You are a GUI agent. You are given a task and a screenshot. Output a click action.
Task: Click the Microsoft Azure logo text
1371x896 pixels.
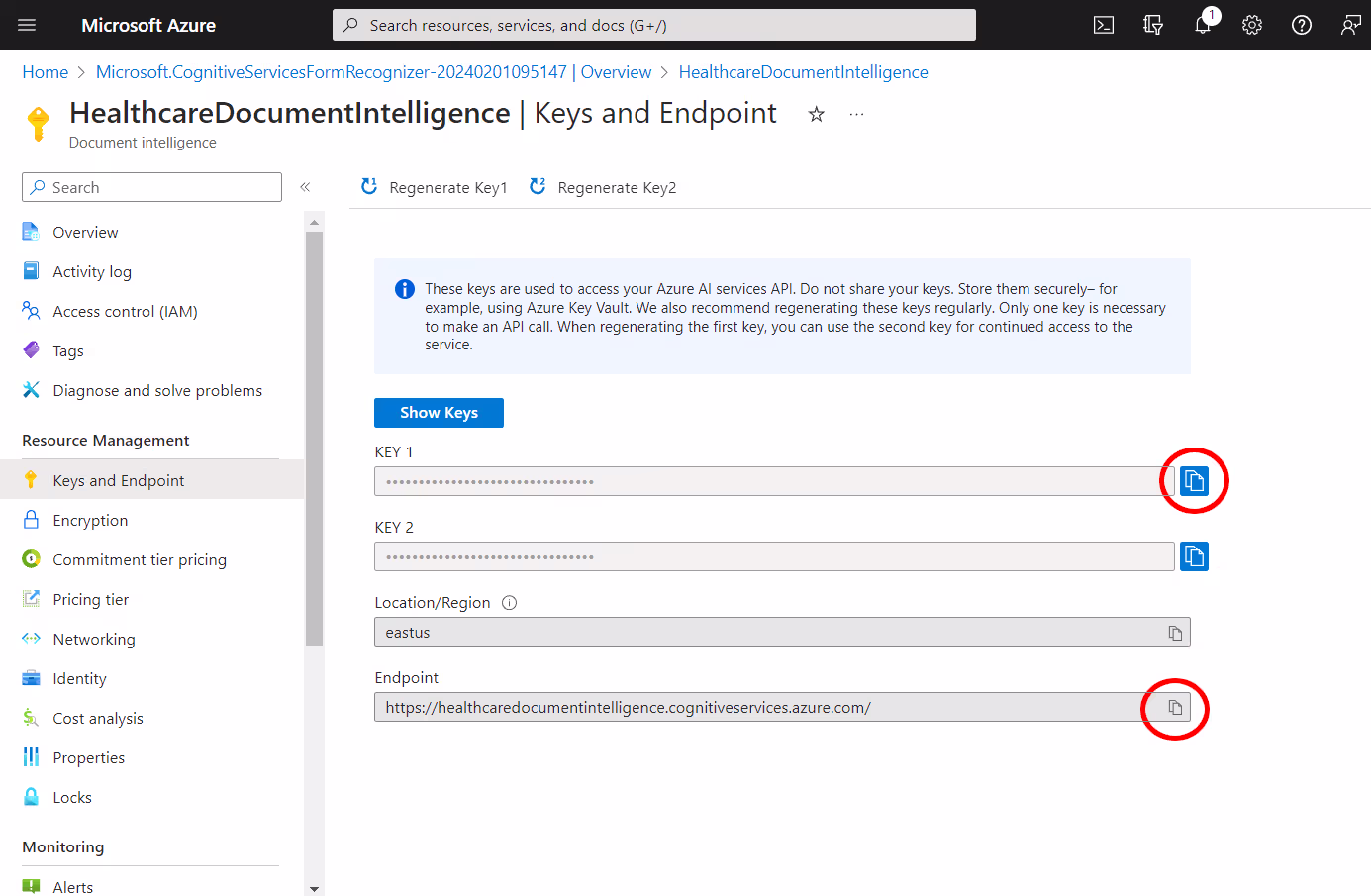[x=148, y=25]
